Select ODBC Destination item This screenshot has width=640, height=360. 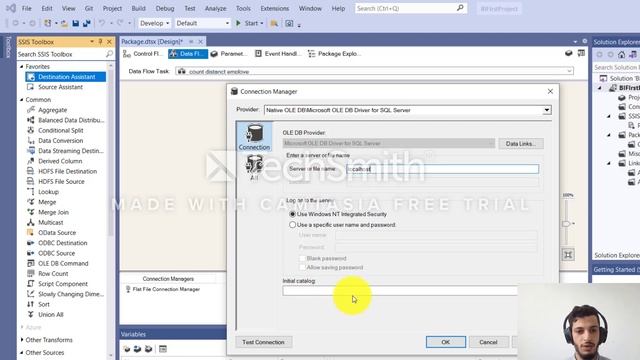62,243
